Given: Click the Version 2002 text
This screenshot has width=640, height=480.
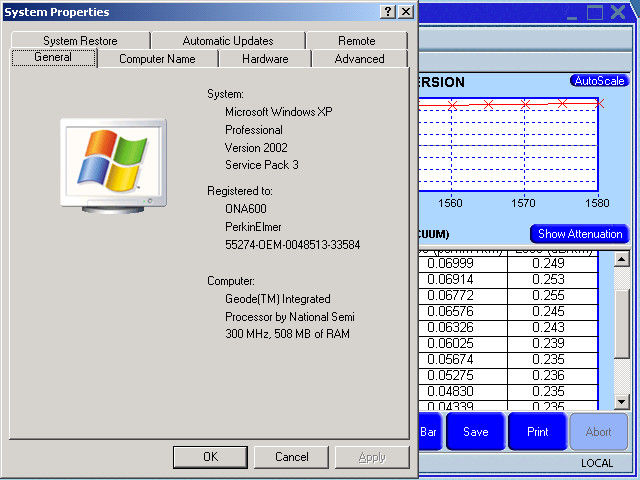Looking at the screenshot, I should 256,147.
